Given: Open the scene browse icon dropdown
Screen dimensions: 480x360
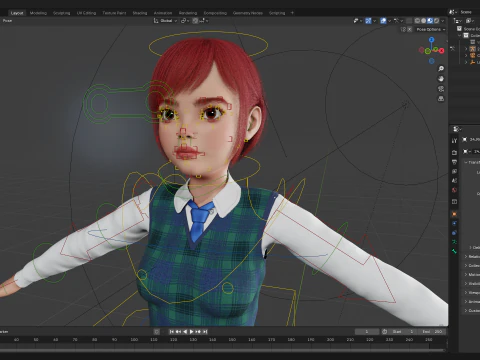Looking at the screenshot, I should [453, 12].
